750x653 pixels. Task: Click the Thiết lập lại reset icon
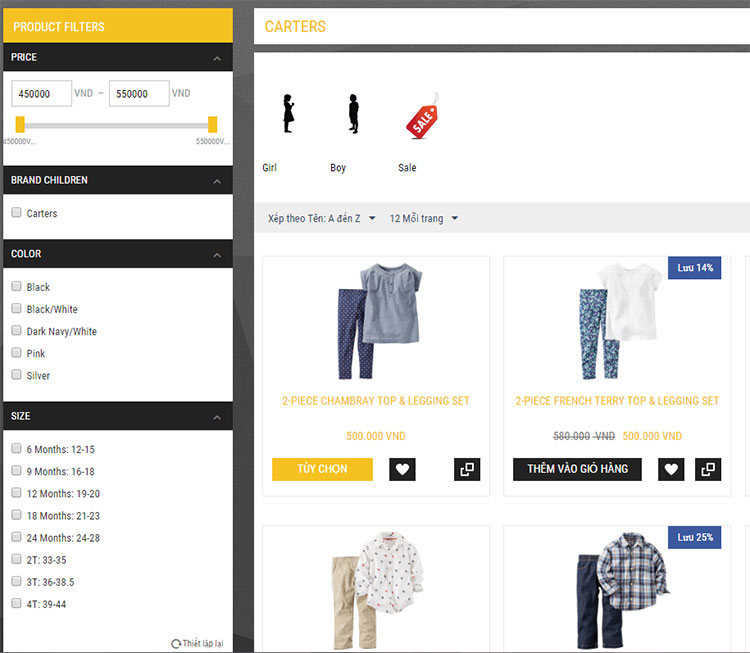176,644
